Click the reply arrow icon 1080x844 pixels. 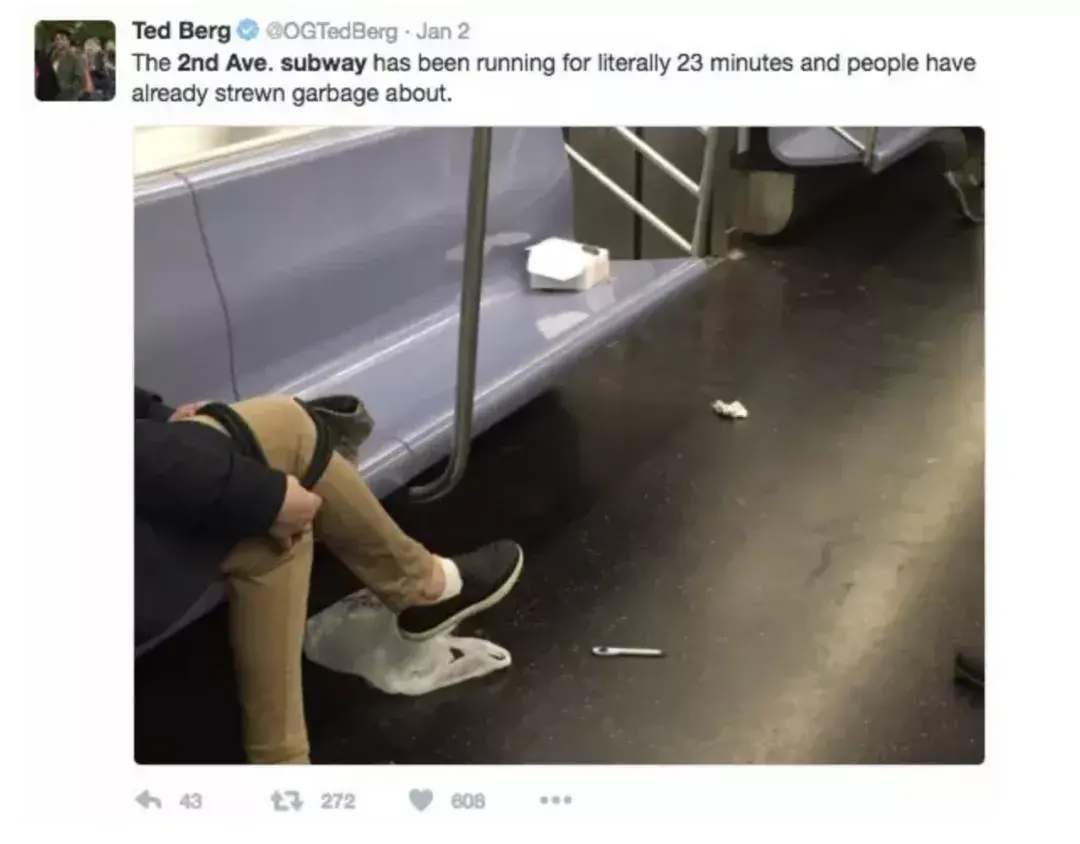tap(149, 800)
